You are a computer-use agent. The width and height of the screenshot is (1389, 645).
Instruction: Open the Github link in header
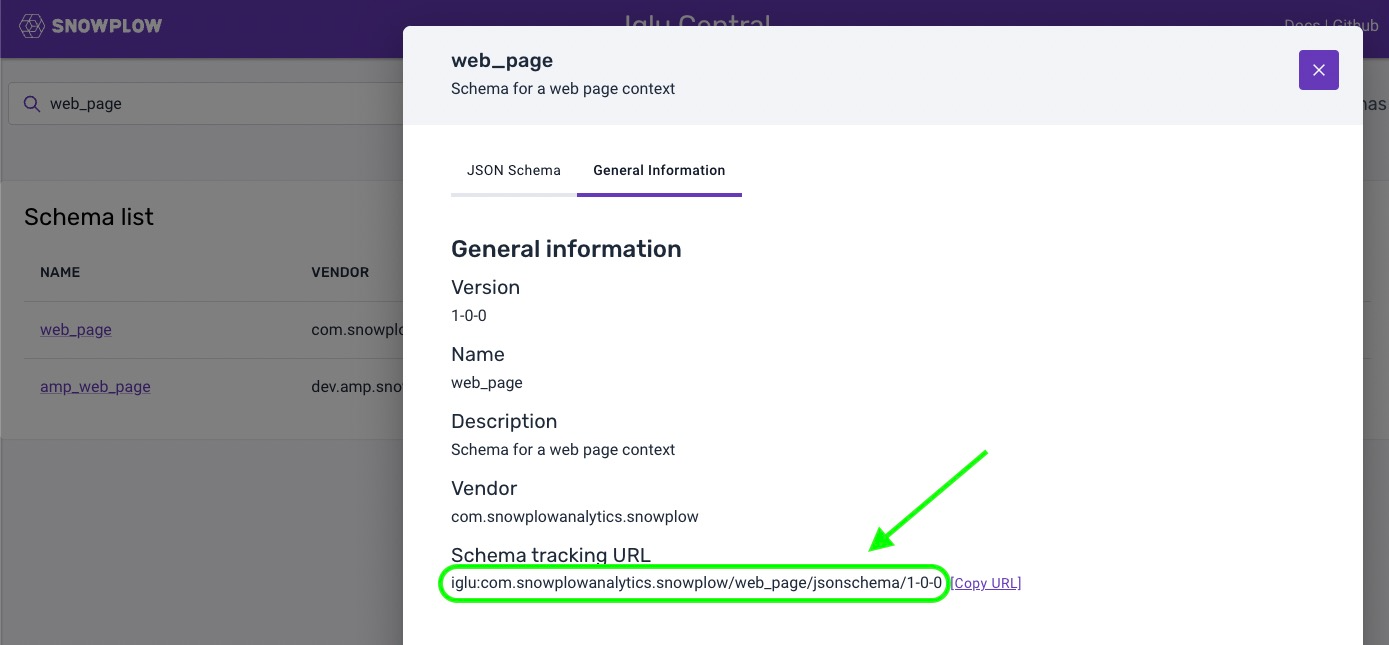coord(1354,25)
